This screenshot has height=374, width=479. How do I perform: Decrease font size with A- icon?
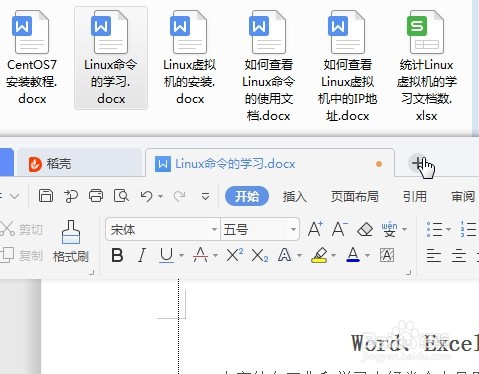[340, 229]
